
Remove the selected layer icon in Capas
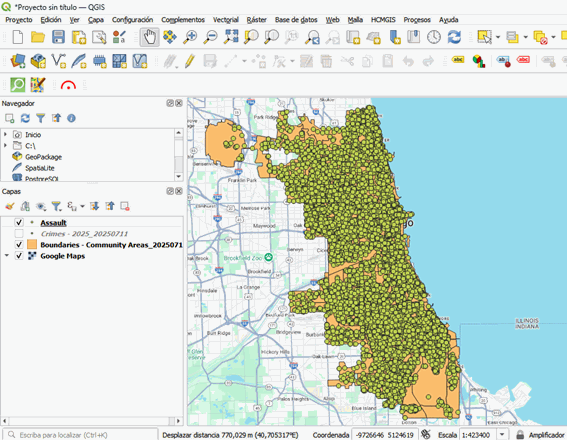tap(125, 206)
